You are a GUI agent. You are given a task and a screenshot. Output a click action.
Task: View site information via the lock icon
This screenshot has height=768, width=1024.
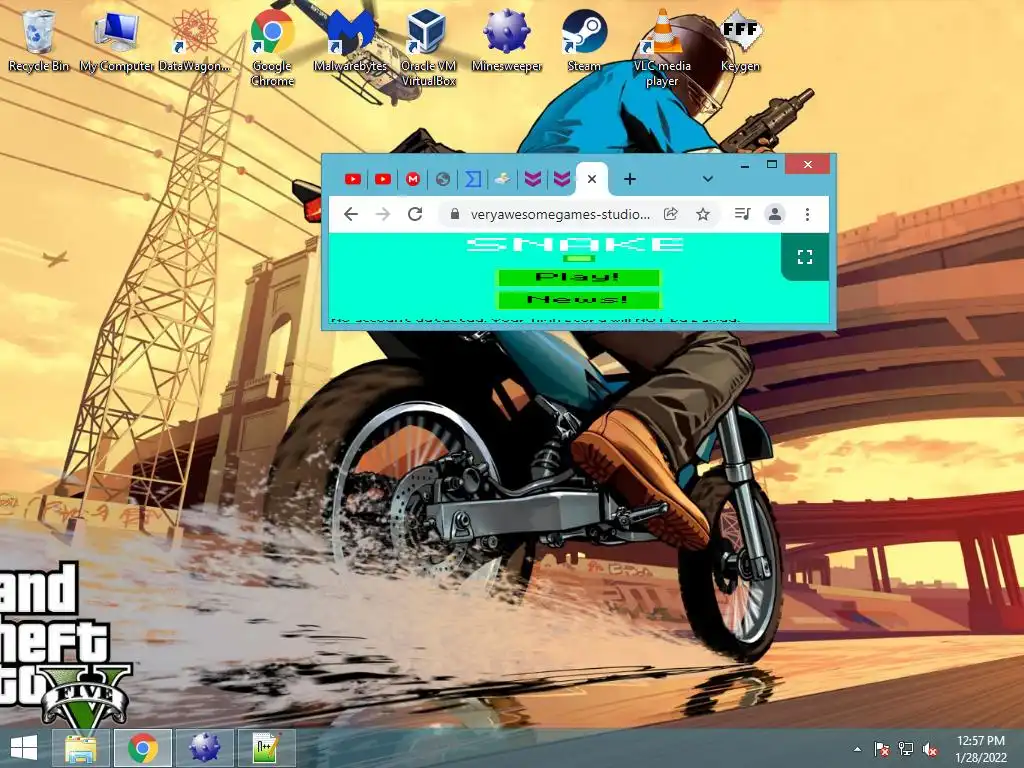(x=455, y=214)
